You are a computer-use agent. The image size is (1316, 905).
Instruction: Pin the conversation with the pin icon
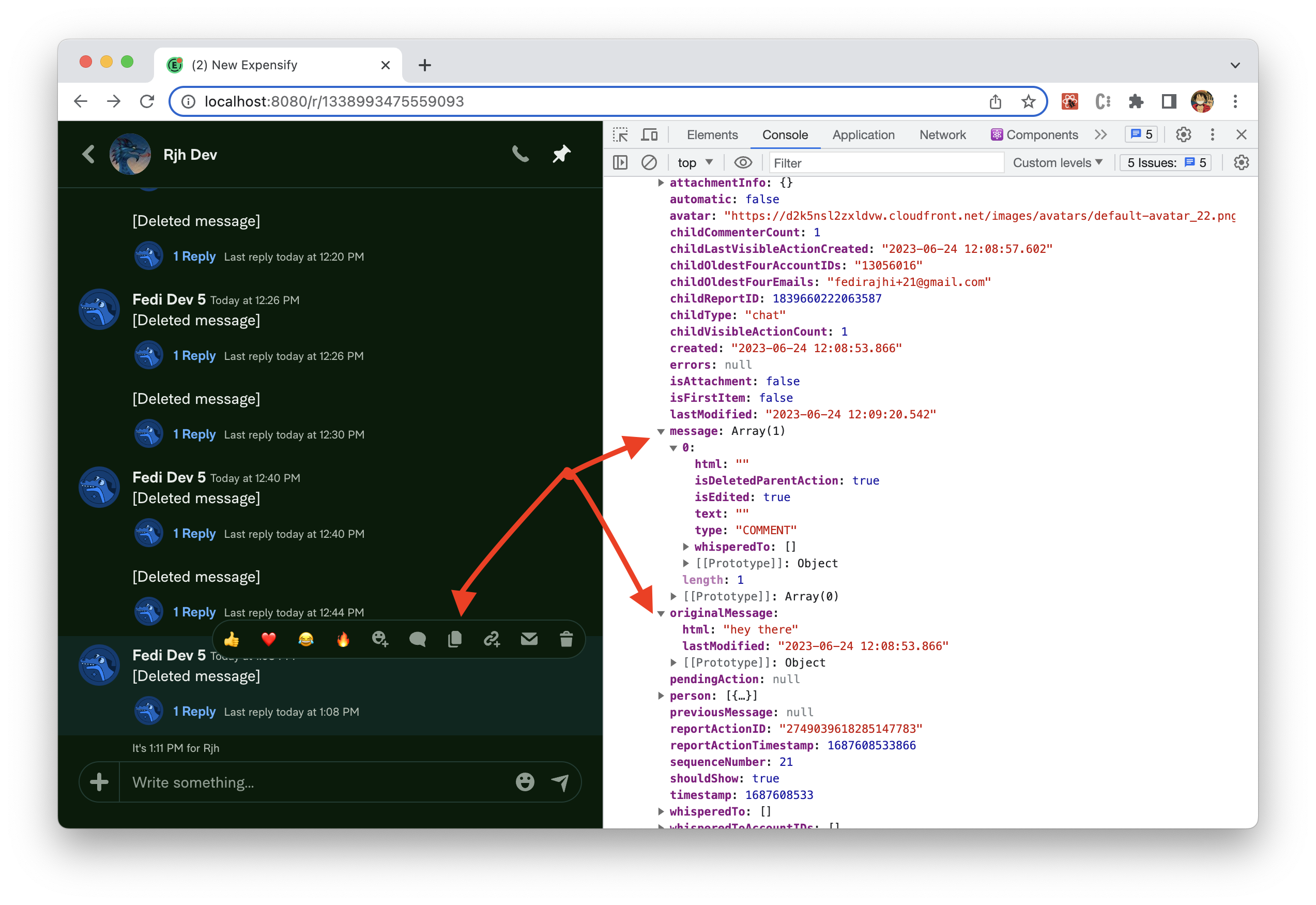(x=560, y=154)
